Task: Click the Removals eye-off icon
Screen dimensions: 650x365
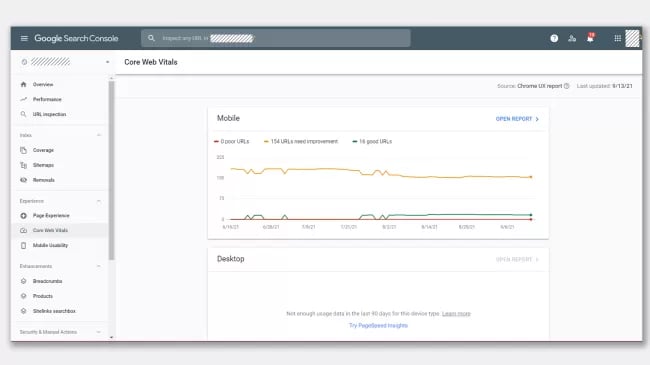Action: point(24,180)
